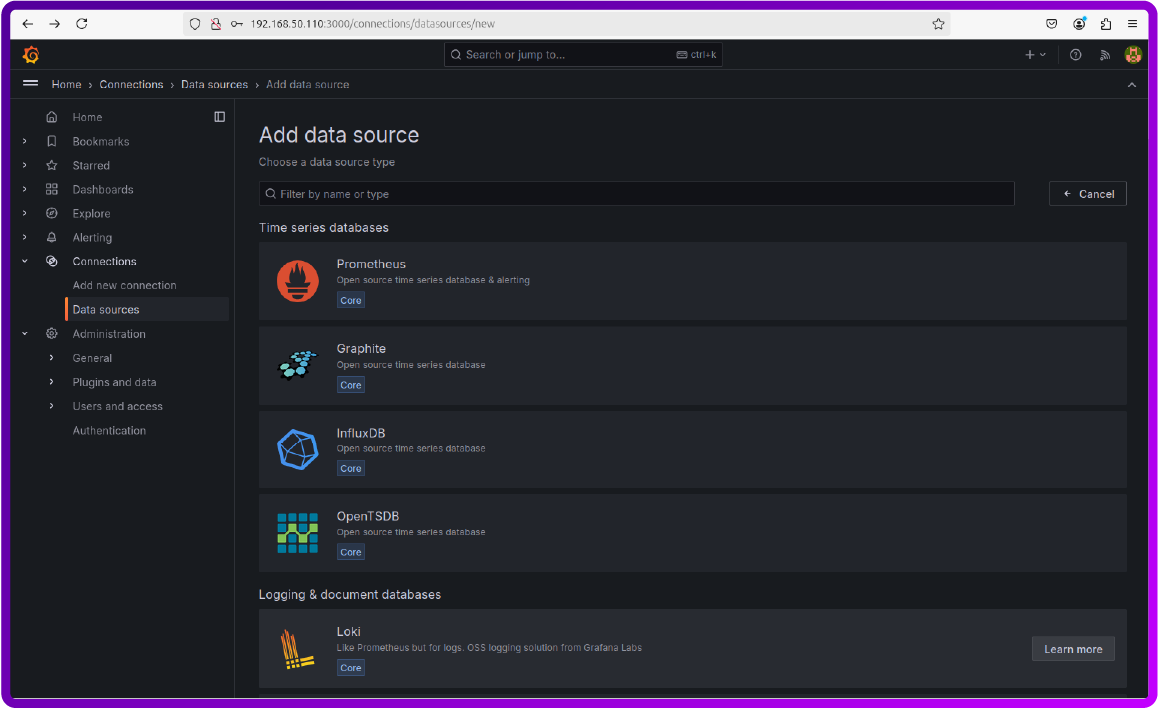Select the Explore compass icon in sidebar
This screenshot has width=1158, height=709.
click(x=51, y=213)
